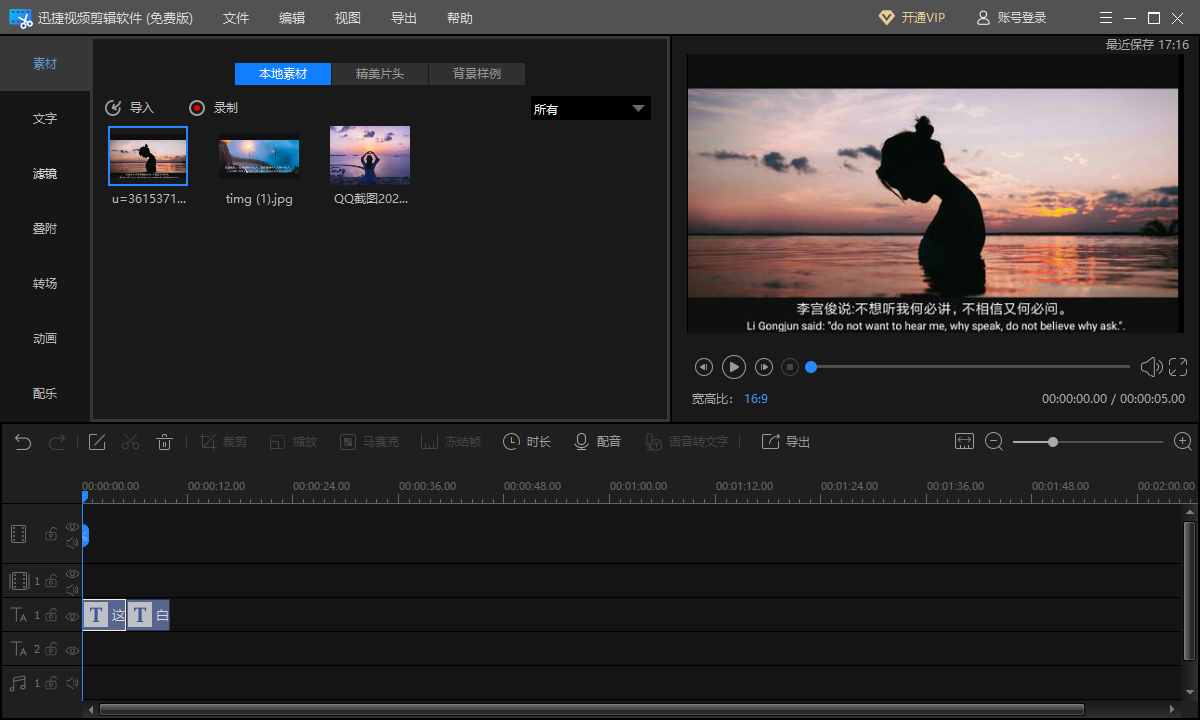Click the undo arrow in timeline toolbar
1200x720 pixels.
pyautogui.click(x=23, y=442)
